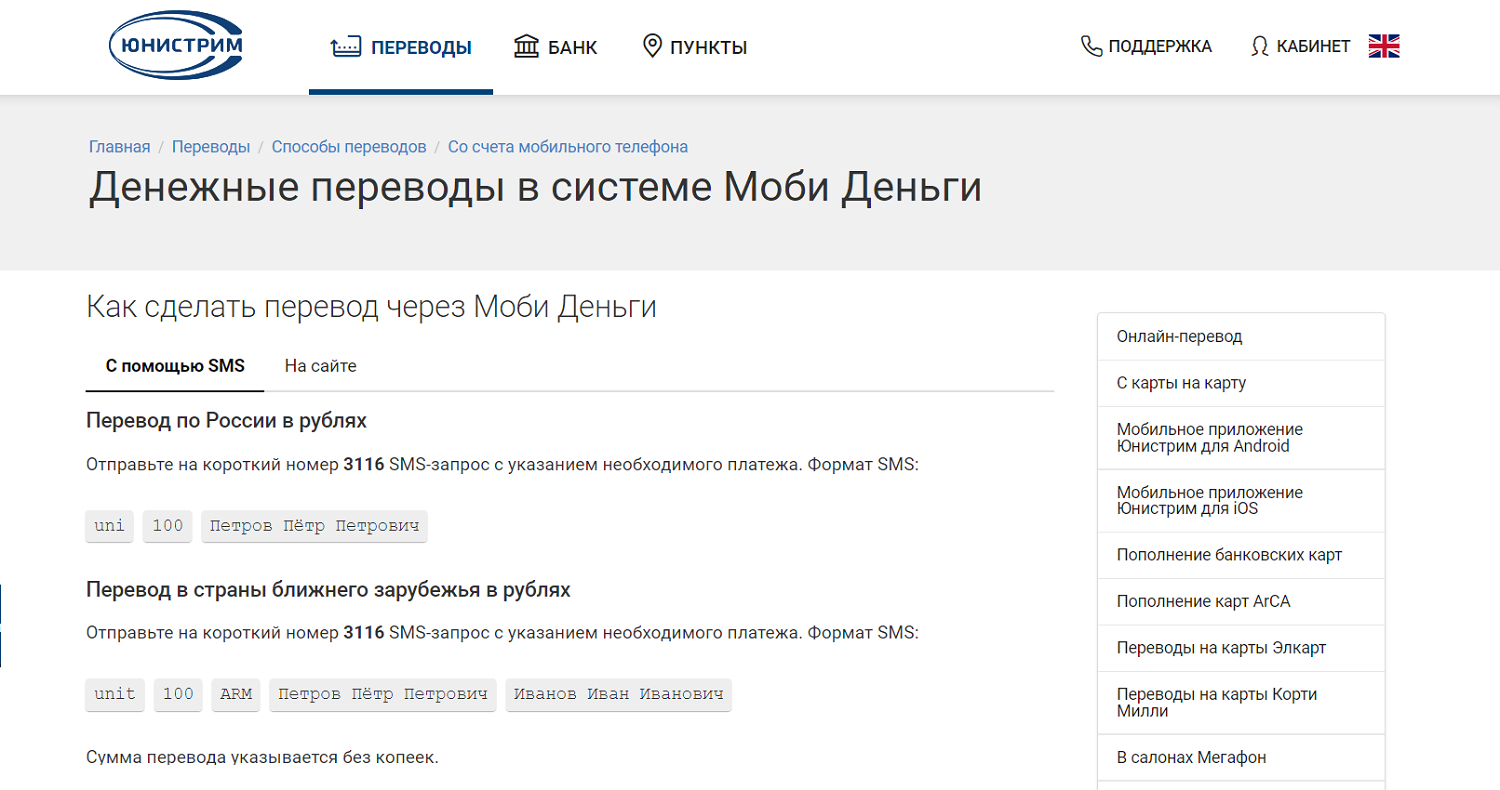Go to Переводы breadcrumb

211,147
